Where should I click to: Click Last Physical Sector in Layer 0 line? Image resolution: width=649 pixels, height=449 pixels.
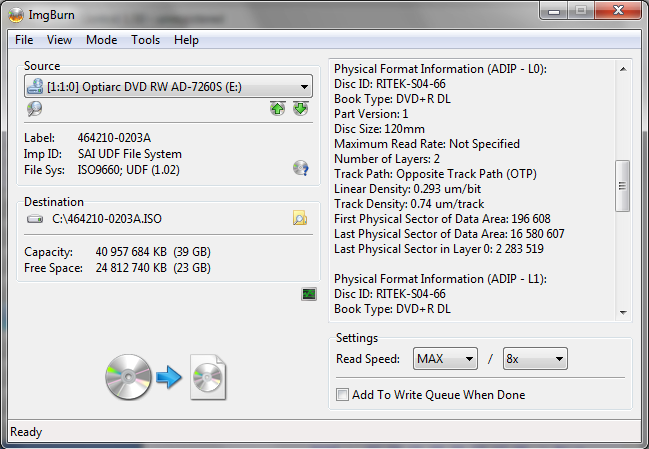pyautogui.click(x=439, y=249)
